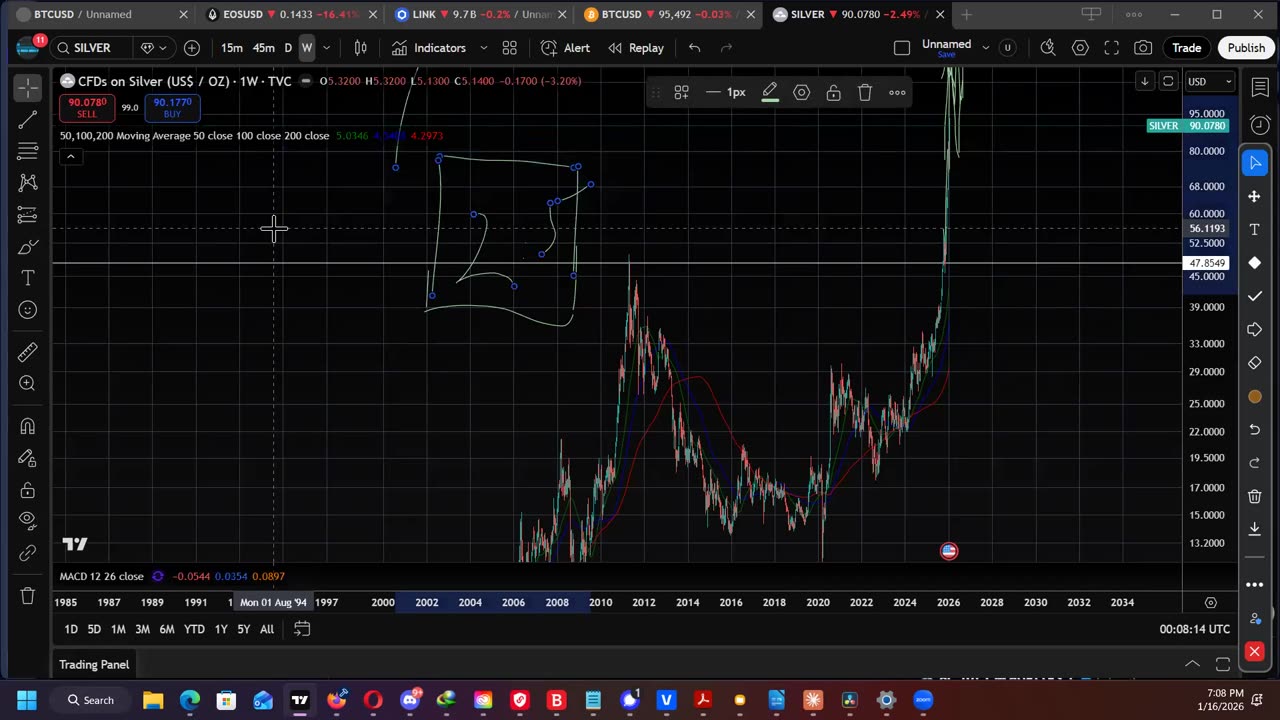Collapse the indicator legend chevron

[x=71, y=156]
